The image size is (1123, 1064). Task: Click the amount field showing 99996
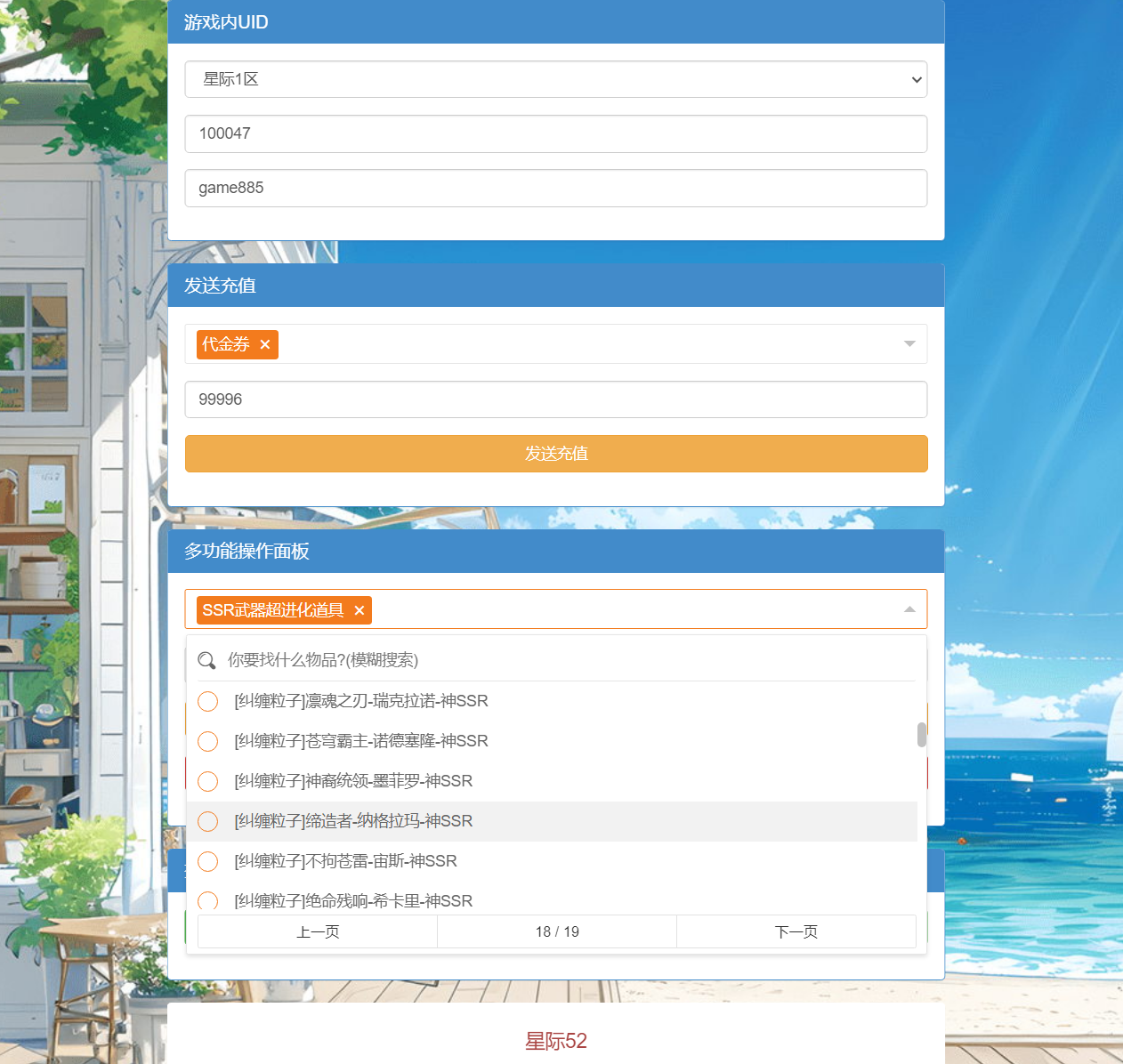555,399
